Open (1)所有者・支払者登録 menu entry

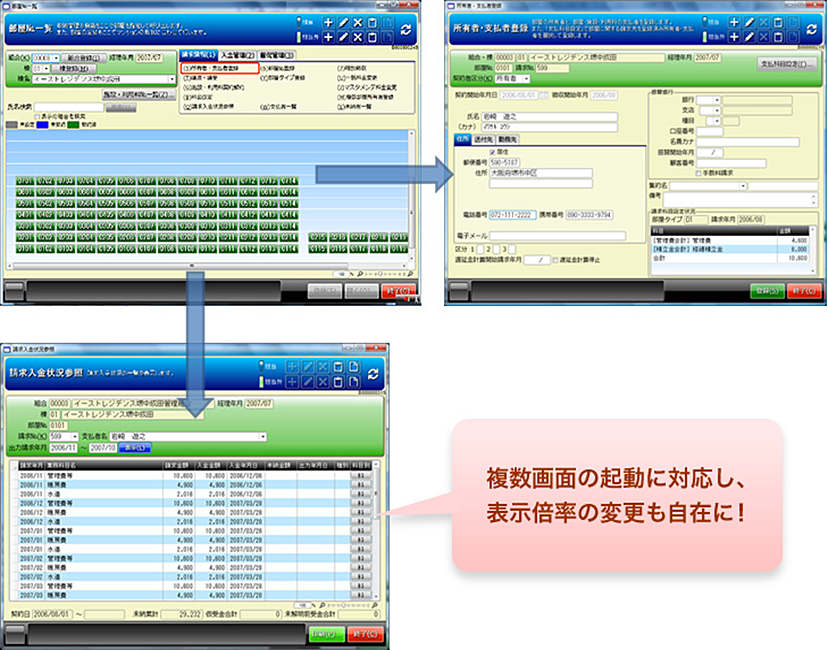pyautogui.click(x=220, y=68)
